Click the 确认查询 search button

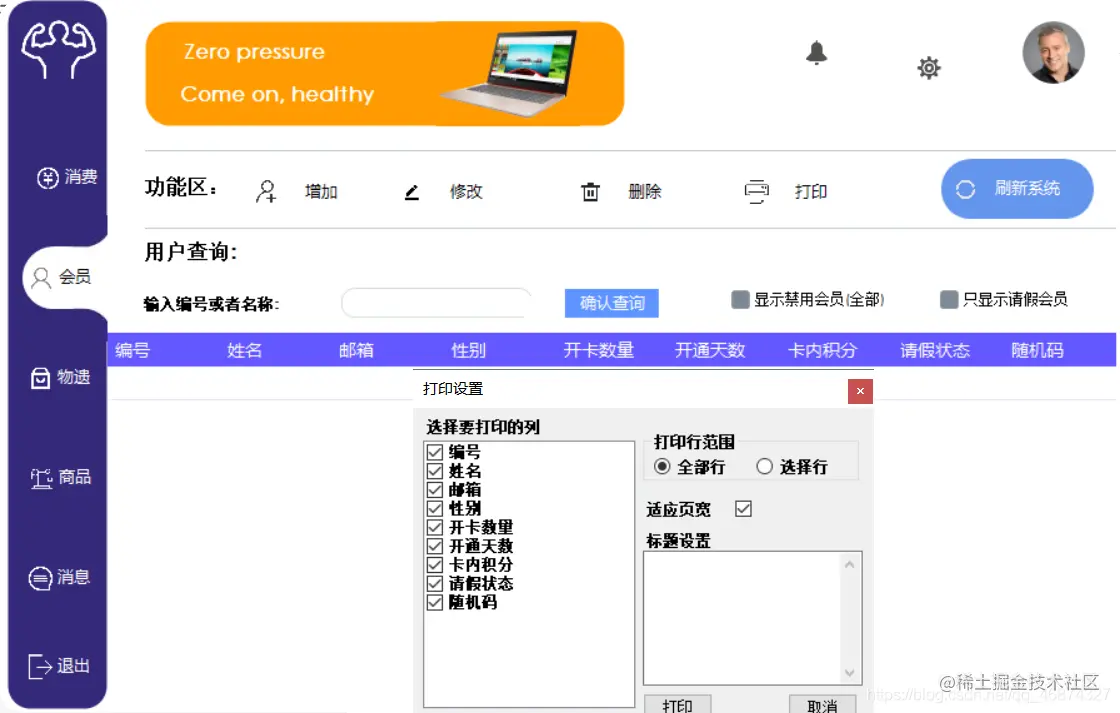(x=611, y=303)
